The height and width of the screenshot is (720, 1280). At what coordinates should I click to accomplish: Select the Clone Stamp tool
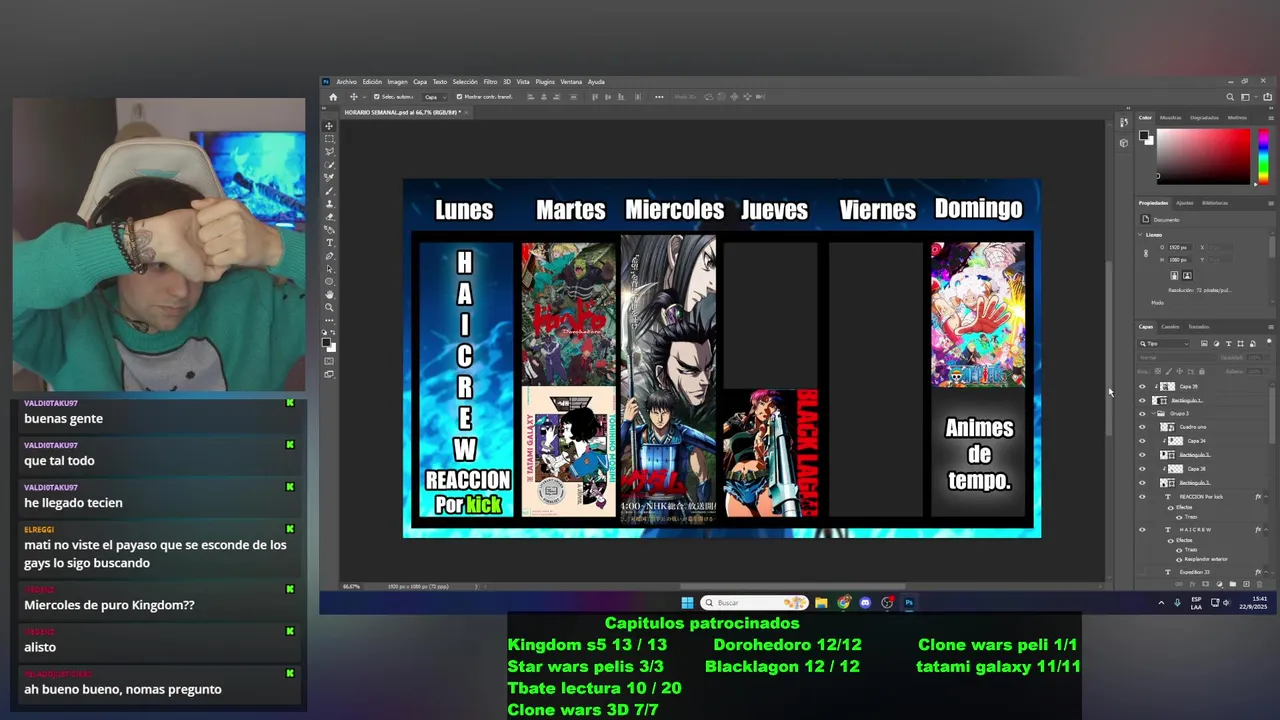pyautogui.click(x=330, y=203)
